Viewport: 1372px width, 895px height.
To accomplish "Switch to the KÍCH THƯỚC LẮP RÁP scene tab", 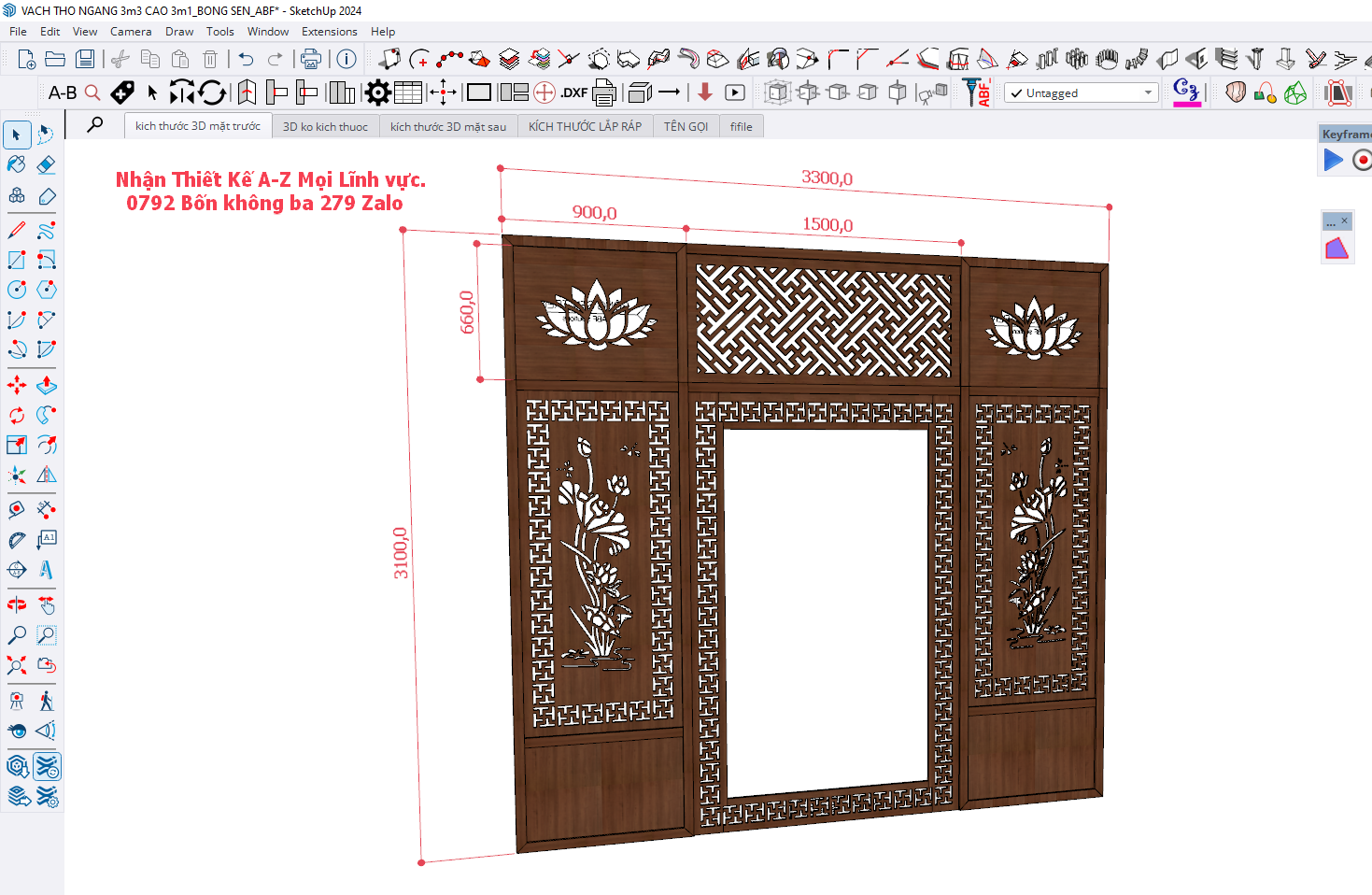I will pyautogui.click(x=585, y=126).
